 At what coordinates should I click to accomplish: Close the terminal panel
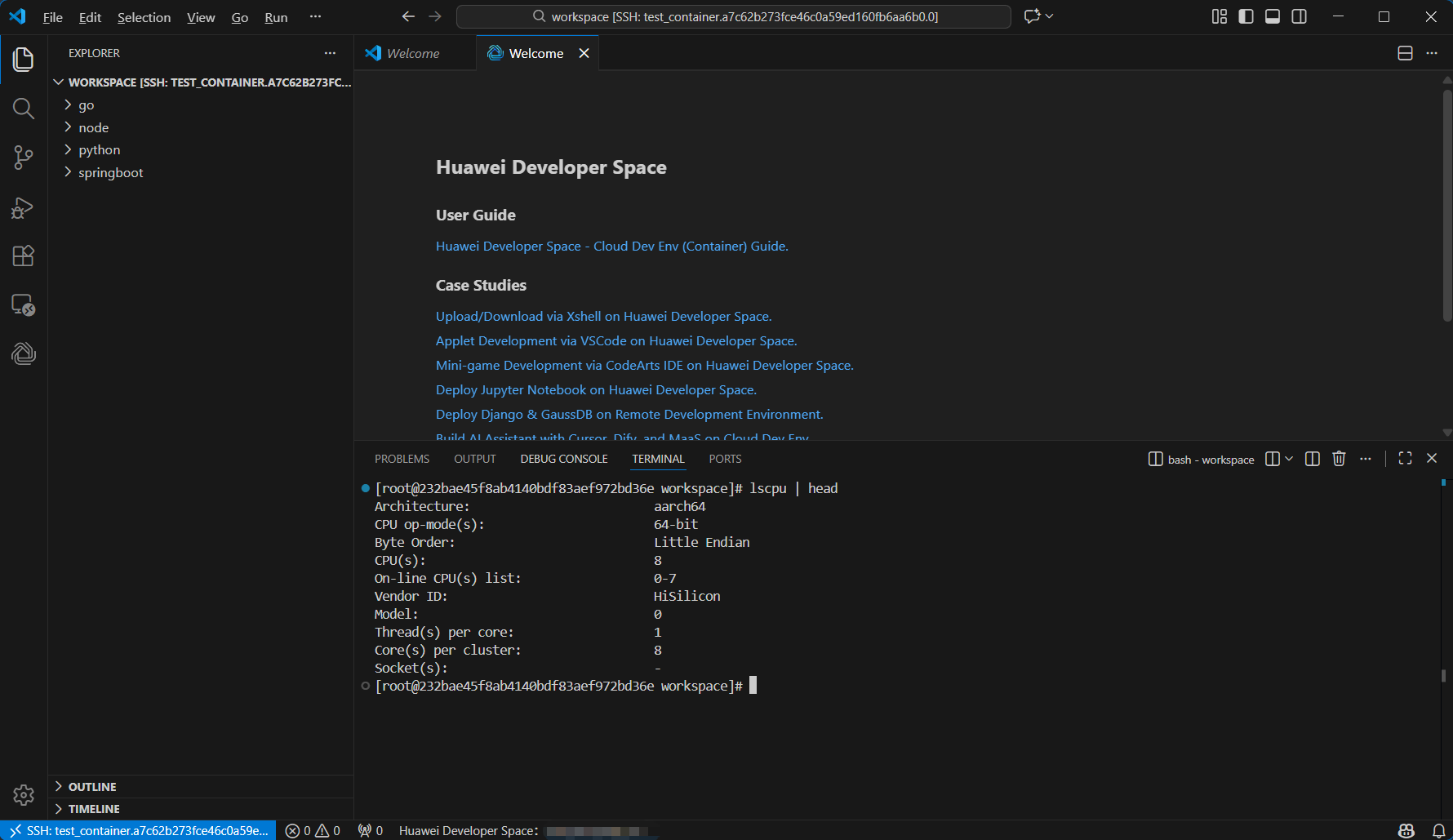tap(1432, 459)
